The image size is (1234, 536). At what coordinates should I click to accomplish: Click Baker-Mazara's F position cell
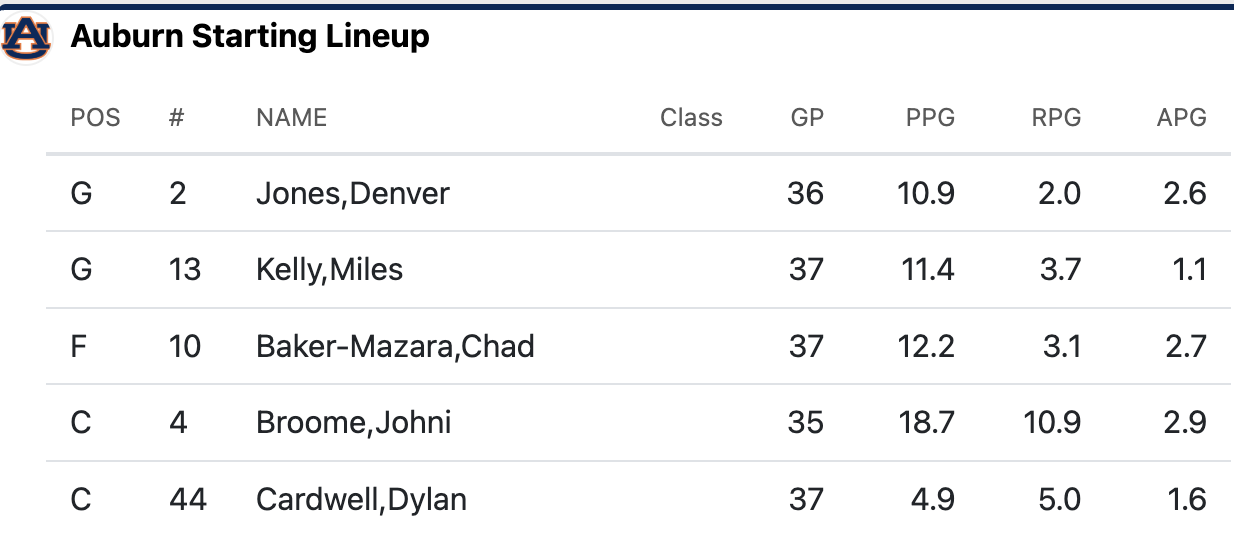[x=80, y=346]
